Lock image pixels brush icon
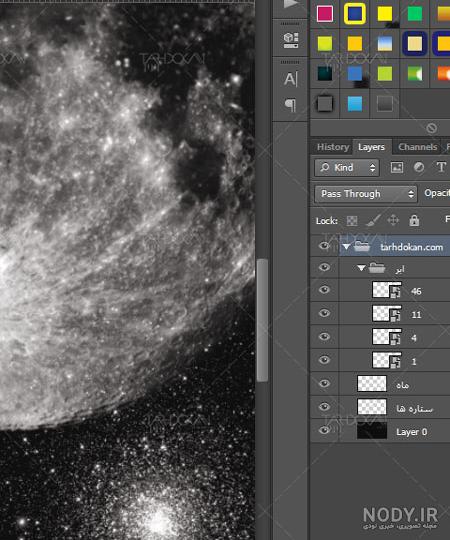This screenshot has height=540, width=450. [x=373, y=220]
